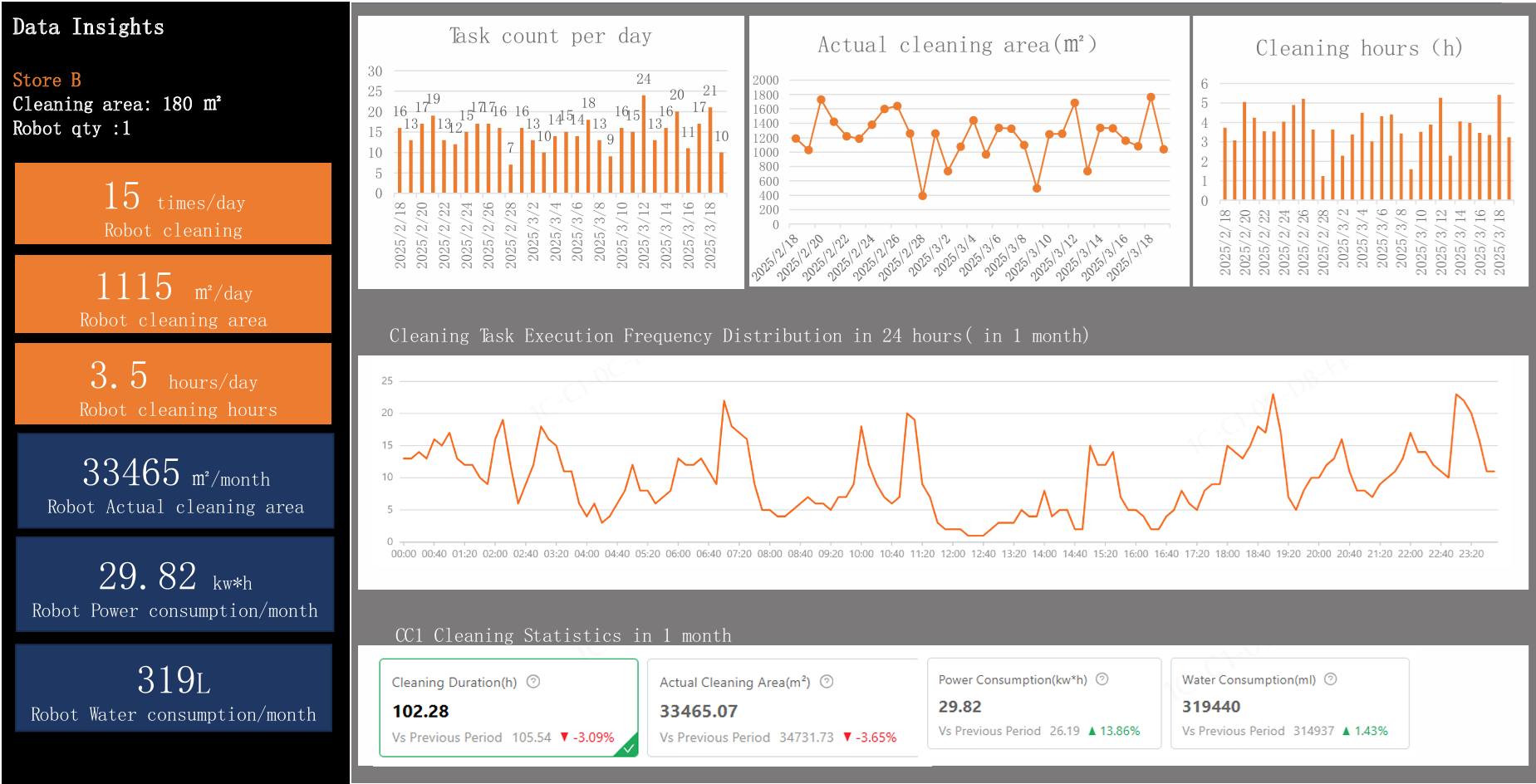Viewport: 1536px width, 784px height.
Task: Click green up arrow next to 13.86%
Action: click(x=1092, y=732)
